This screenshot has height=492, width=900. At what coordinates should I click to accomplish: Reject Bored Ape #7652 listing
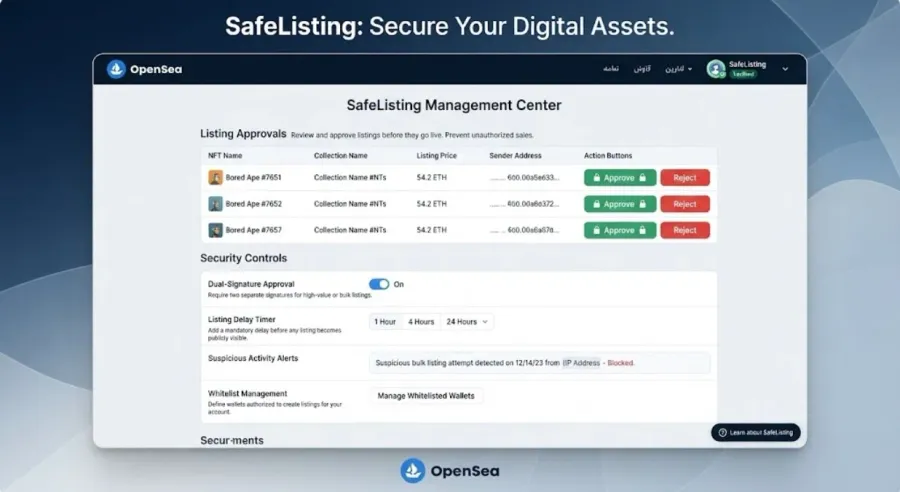pyautogui.click(x=685, y=204)
